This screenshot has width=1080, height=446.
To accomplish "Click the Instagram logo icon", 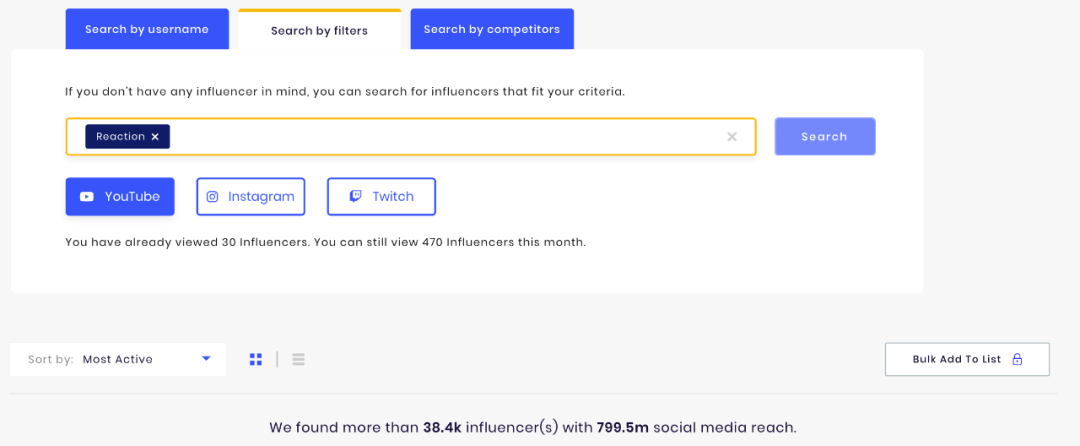I will click(x=213, y=197).
